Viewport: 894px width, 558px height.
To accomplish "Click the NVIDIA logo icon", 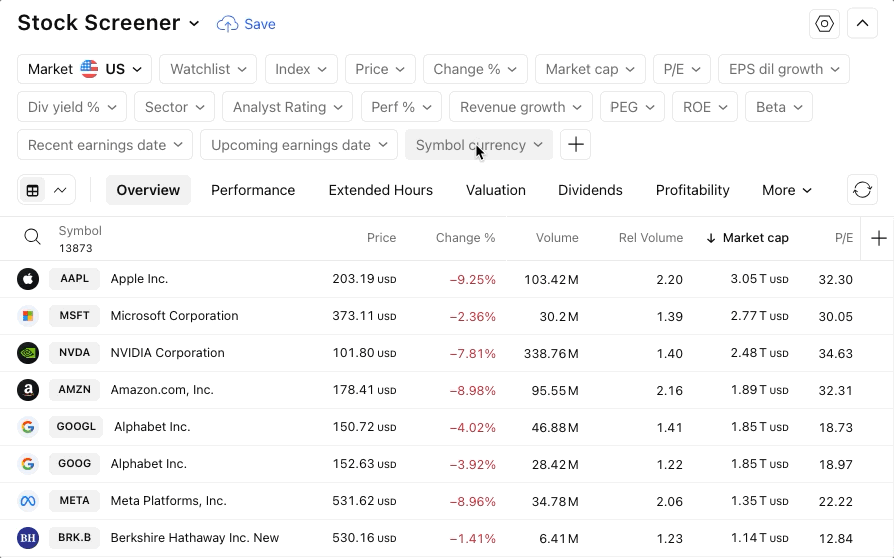I will [x=28, y=353].
